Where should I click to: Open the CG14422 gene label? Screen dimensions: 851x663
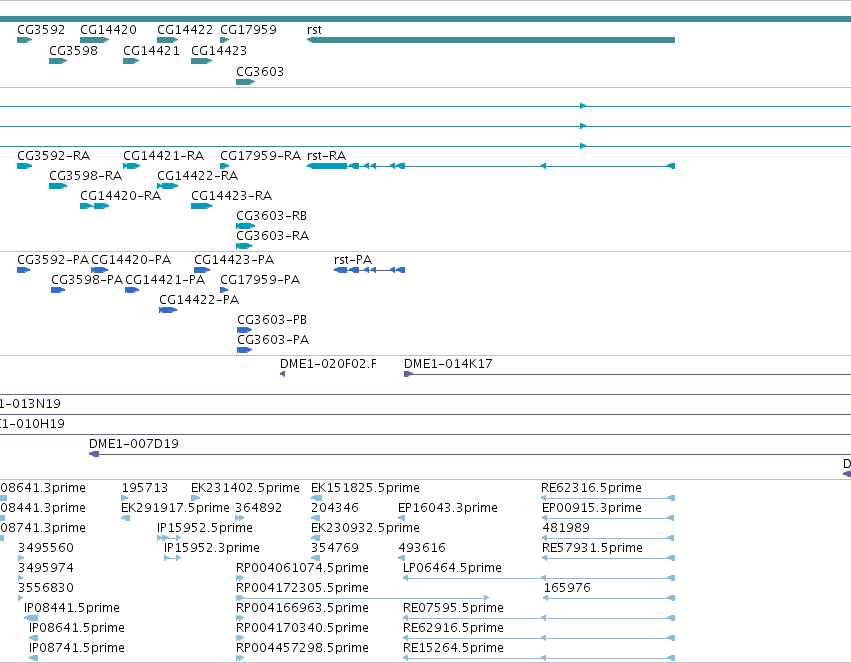185,30
